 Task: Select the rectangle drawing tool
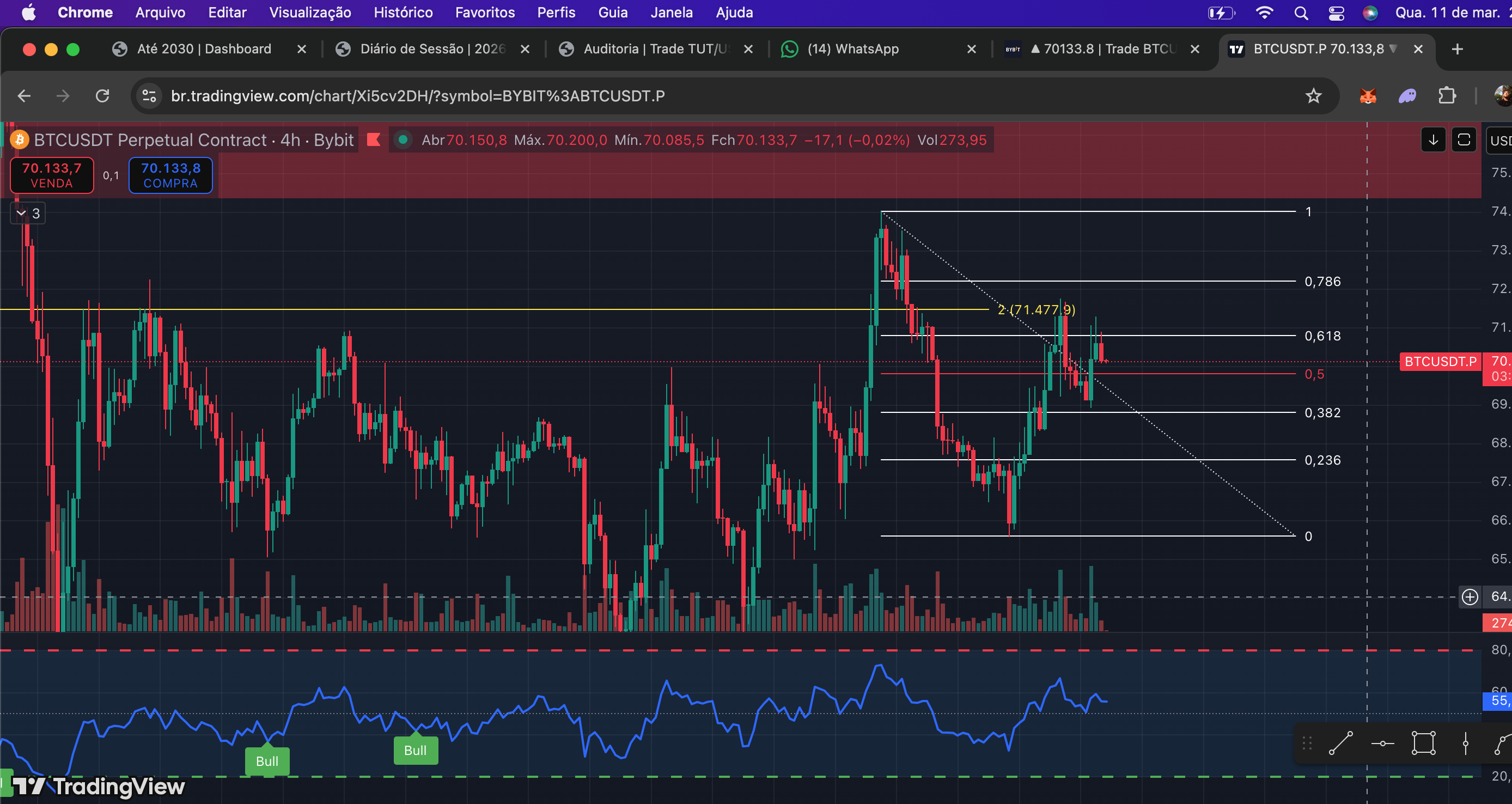1423,743
